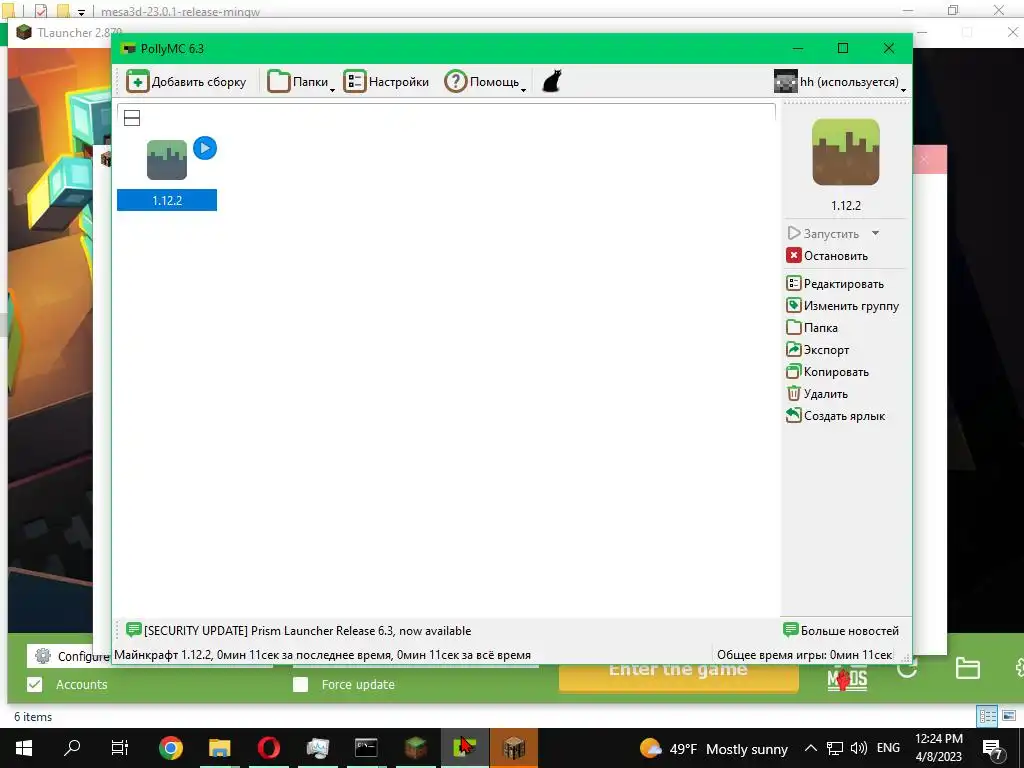Click Запустить to launch instance
1024x768 pixels.
click(x=824, y=234)
